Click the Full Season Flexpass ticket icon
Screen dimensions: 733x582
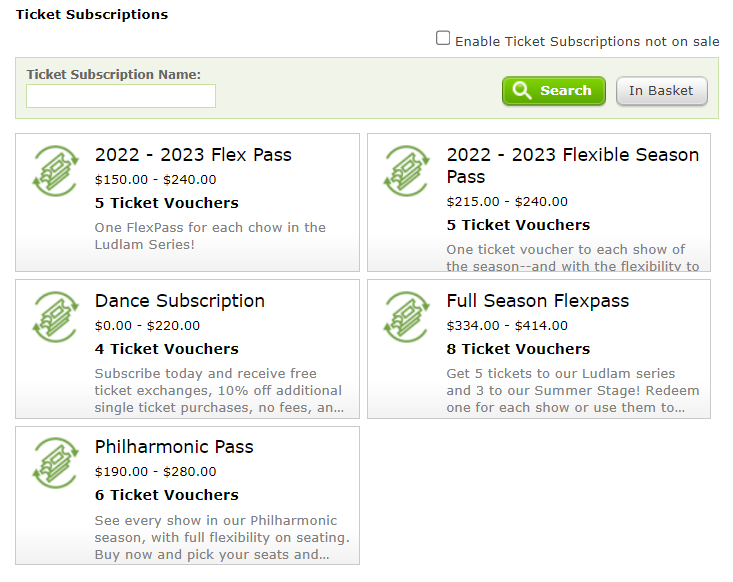[x=408, y=317]
